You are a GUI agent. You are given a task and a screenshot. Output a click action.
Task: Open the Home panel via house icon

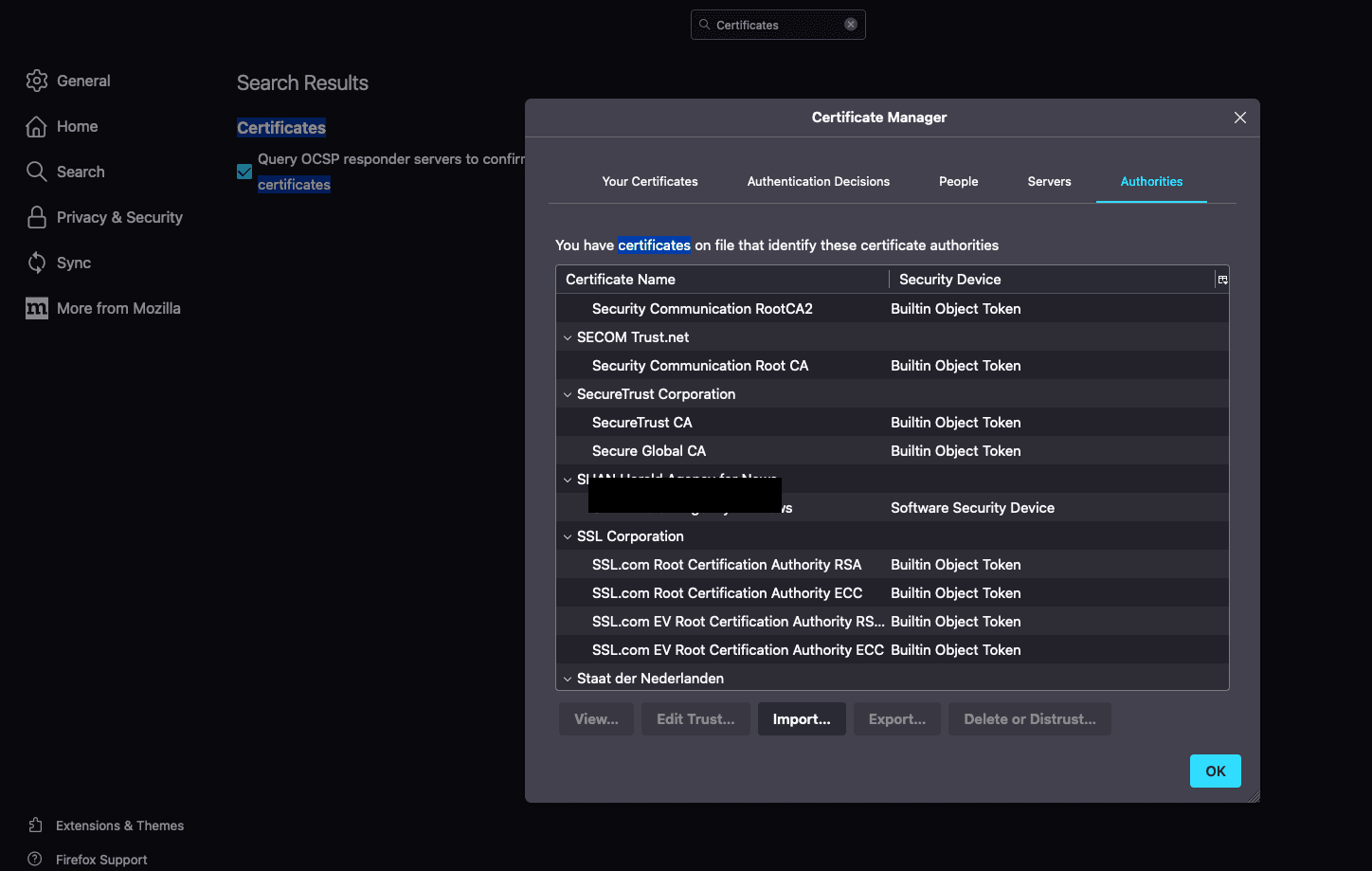37,126
